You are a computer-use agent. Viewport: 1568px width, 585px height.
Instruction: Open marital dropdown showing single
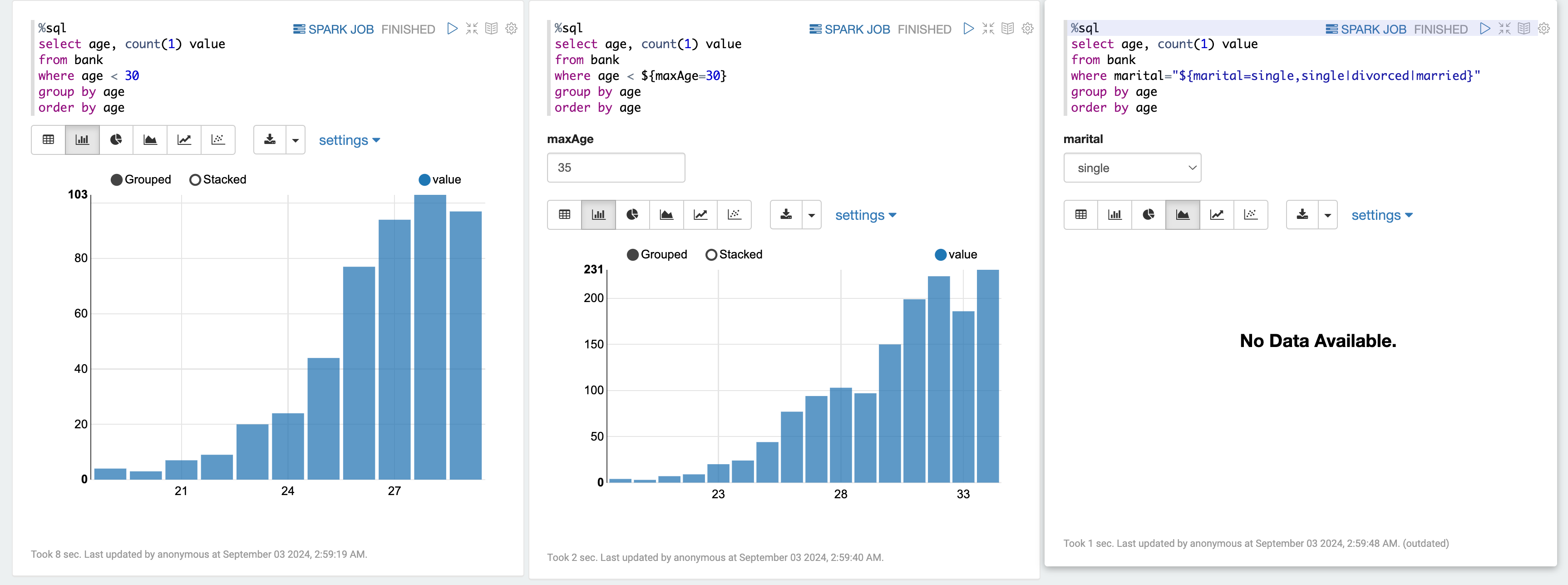tap(1132, 168)
